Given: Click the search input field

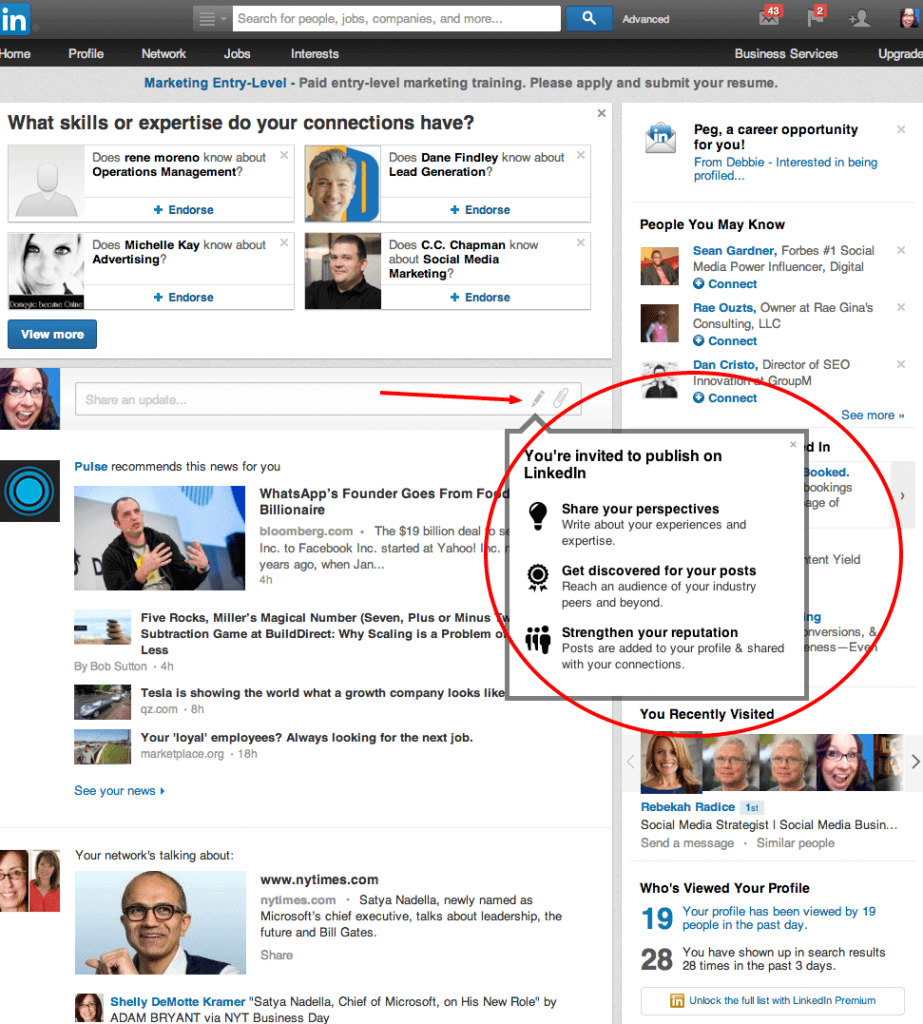Looking at the screenshot, I should 397,19.
